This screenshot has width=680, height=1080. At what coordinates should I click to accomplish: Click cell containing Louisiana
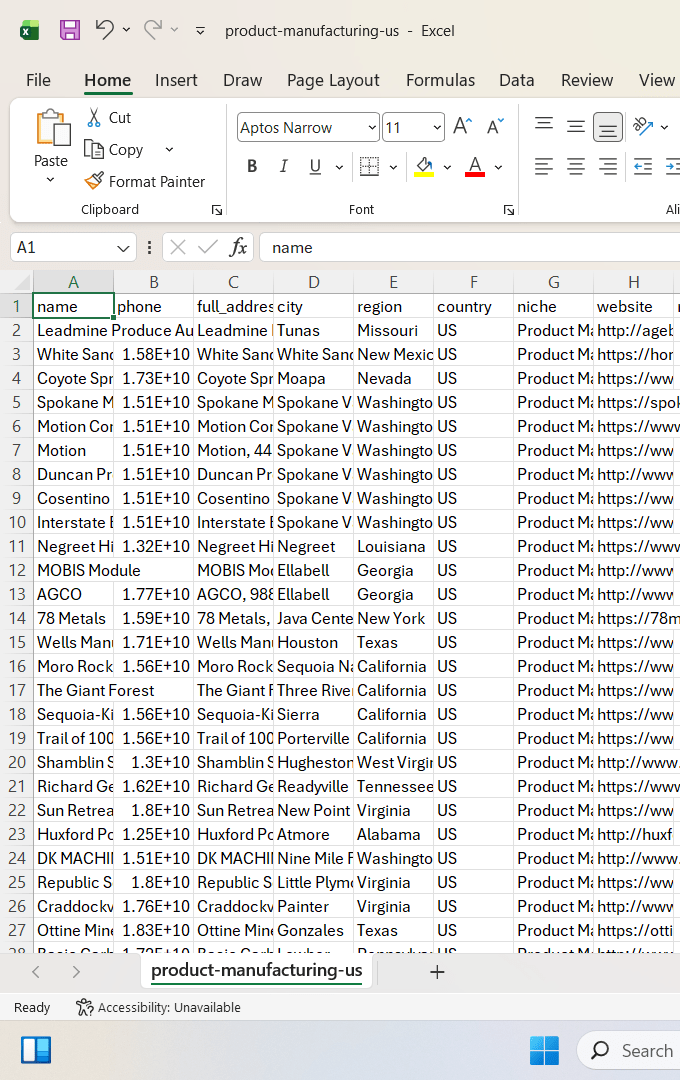[393, 547]
